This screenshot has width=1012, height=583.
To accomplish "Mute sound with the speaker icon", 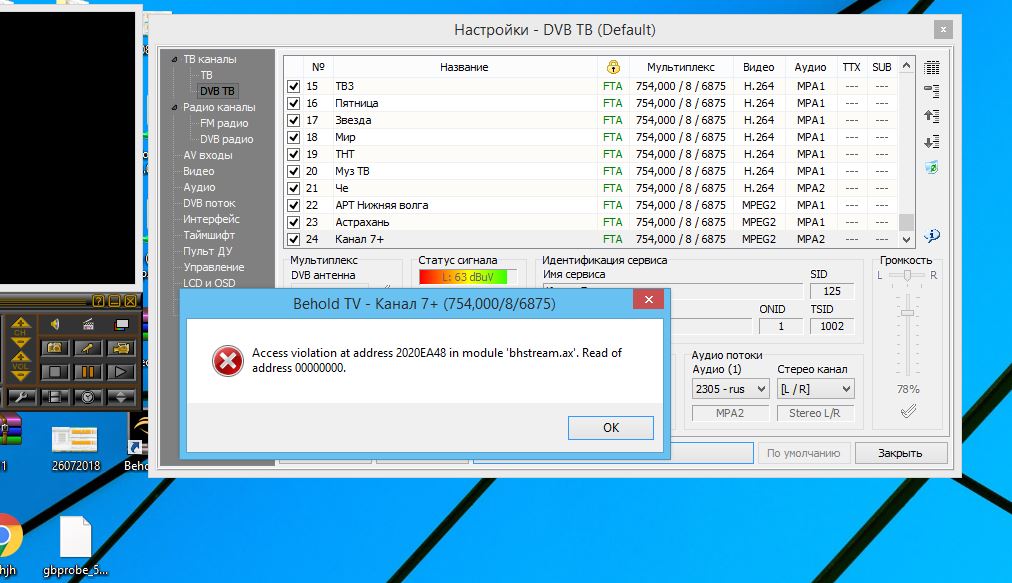I will point(56,324).
